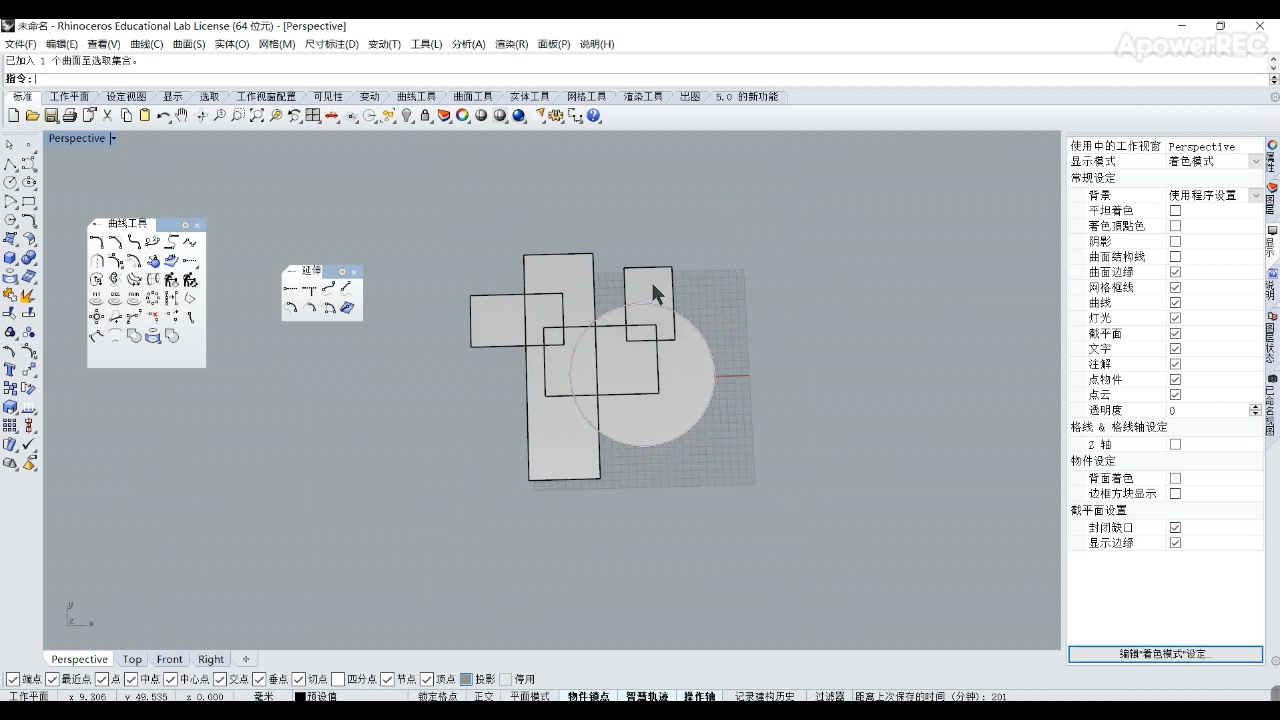Switch to Front viewport tab
Image resolution: width=1280 pixels, height=720 pixels.
169,659
